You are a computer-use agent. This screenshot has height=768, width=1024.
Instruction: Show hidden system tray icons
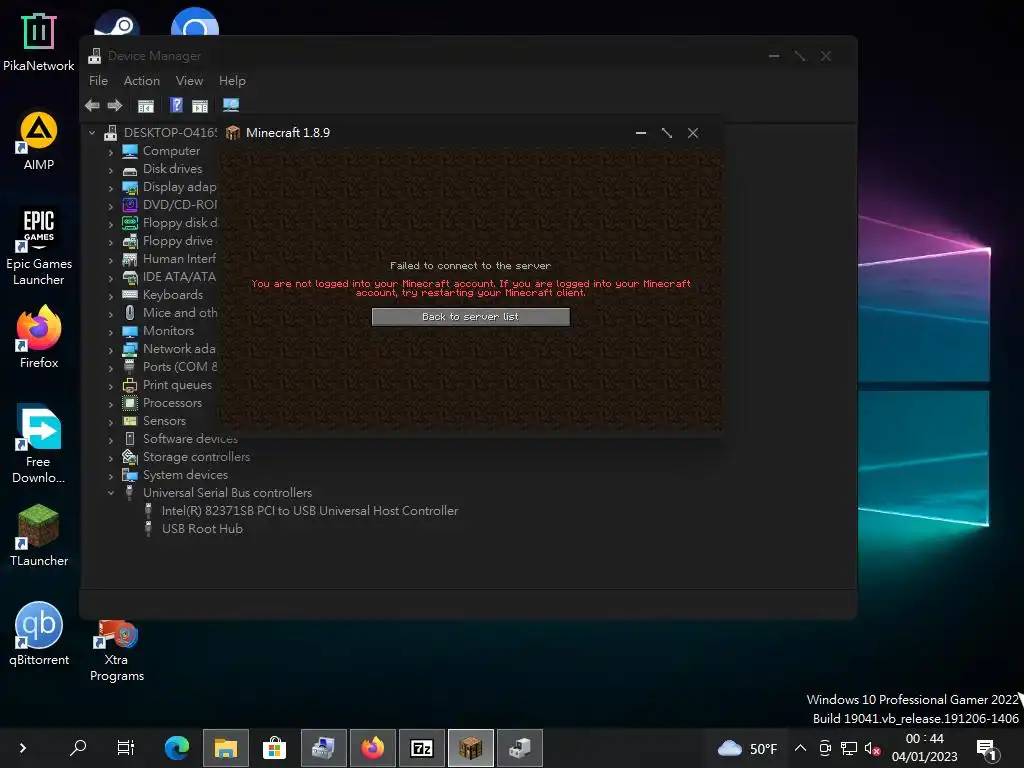[800, 748]
